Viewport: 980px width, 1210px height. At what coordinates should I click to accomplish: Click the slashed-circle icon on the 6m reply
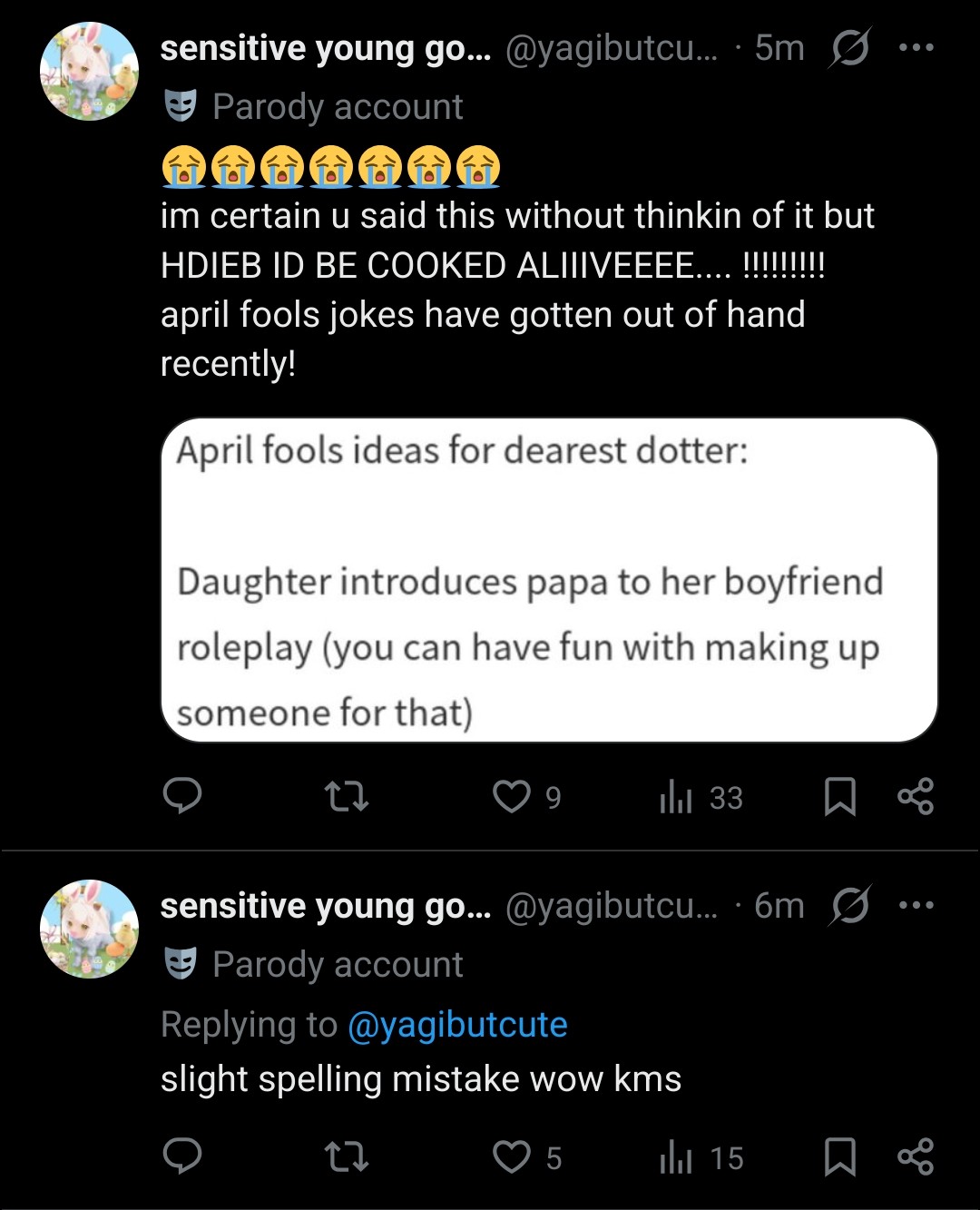[x=849, y=905]
